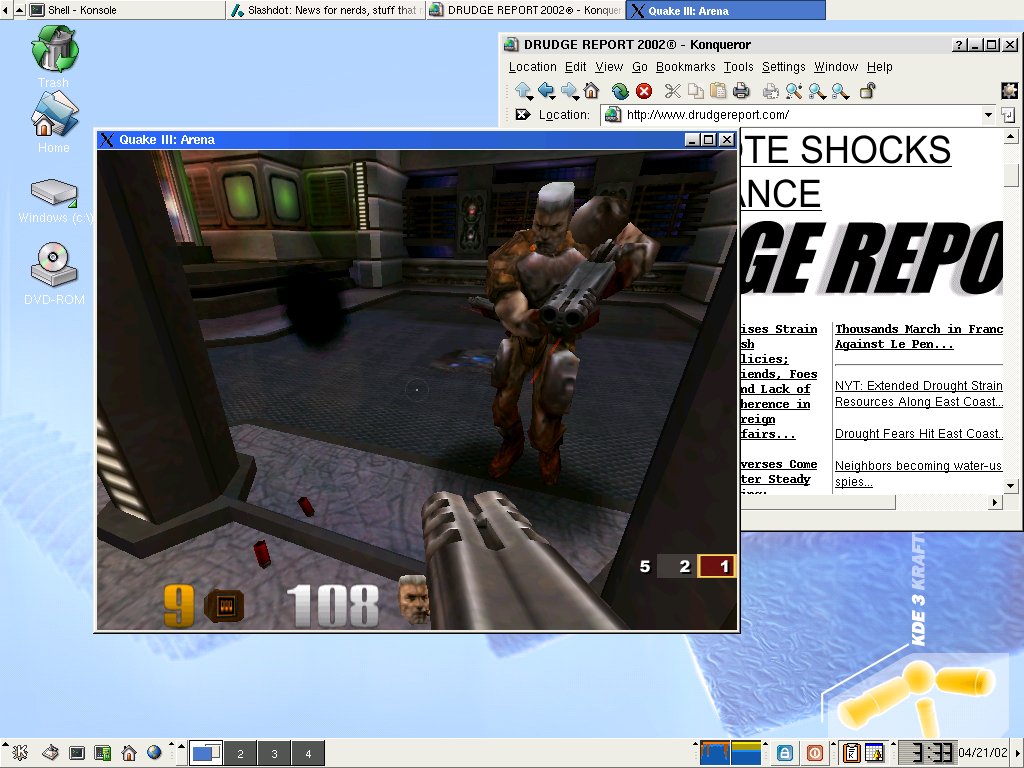The width and height of the screenshot is (1024, 768).
Task: Launch the web browser globe in panel
Action: [x=154, y=753]
